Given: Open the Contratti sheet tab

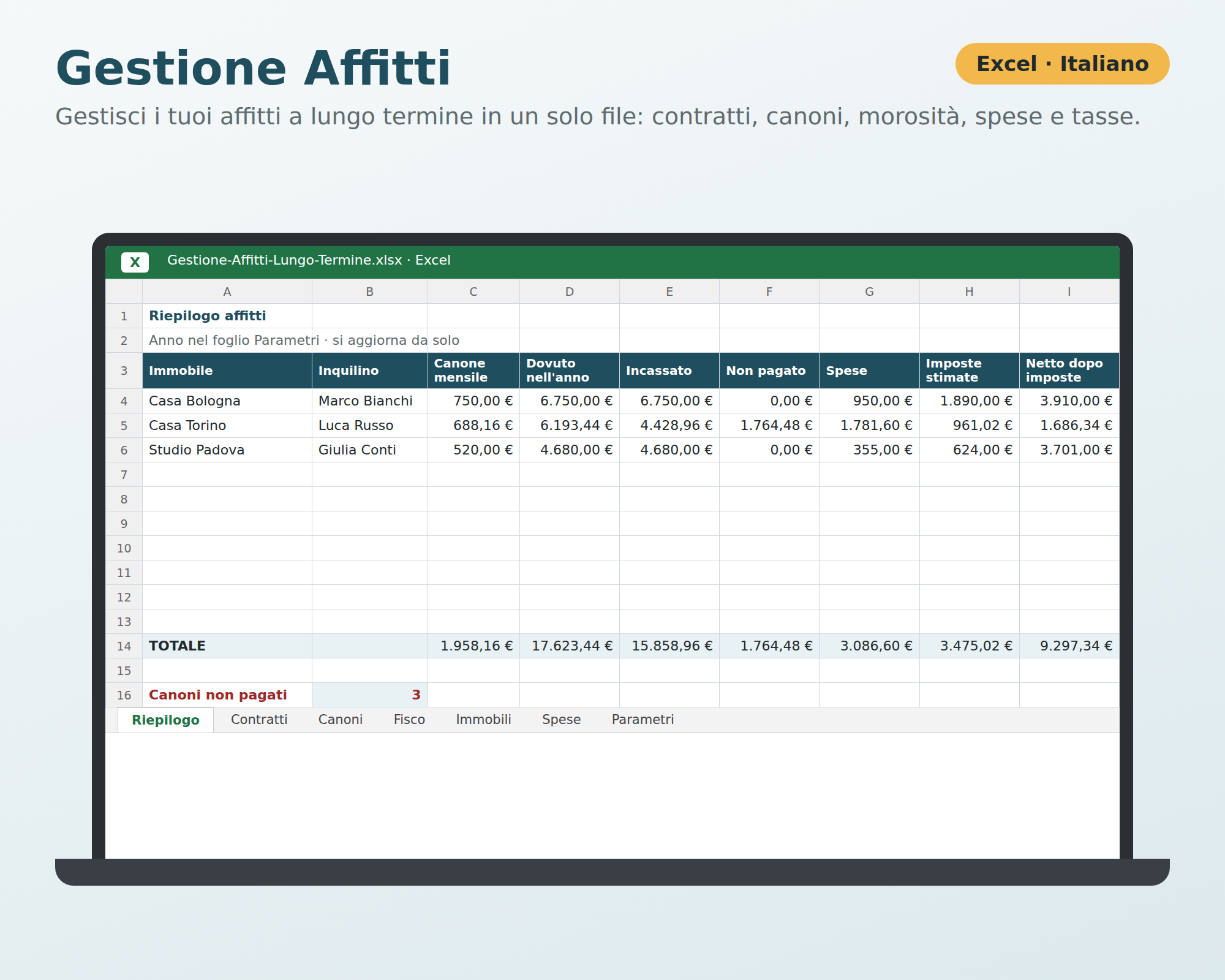Looking at the screenshot, I should pos(259,720).
